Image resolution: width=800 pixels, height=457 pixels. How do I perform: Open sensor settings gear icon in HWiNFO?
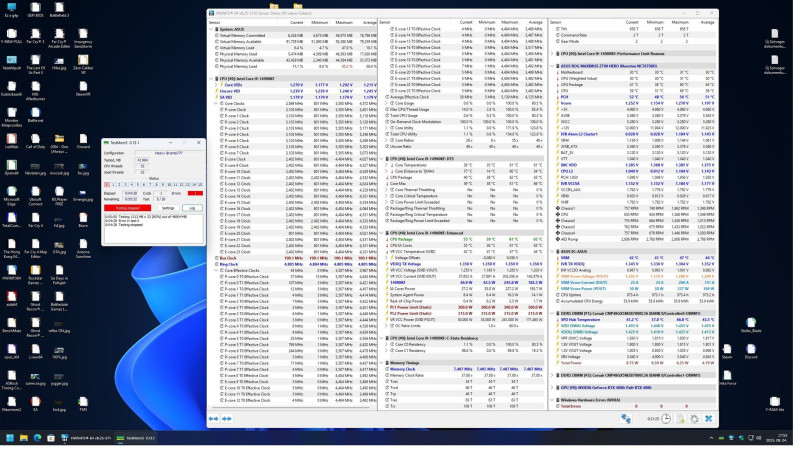pyautogui.click(x=694, y=418)
